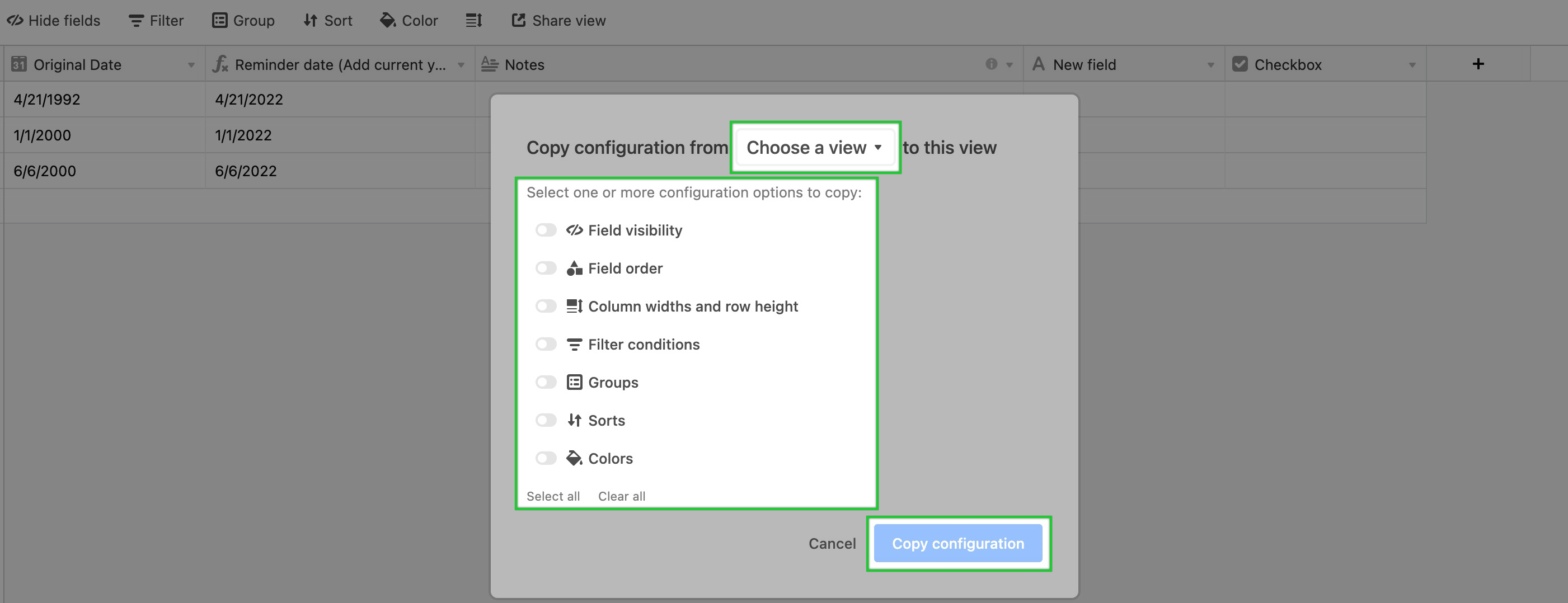Turn on the Filter conditions toggle
Viewport: 1568px width, 603px height.
546,345
